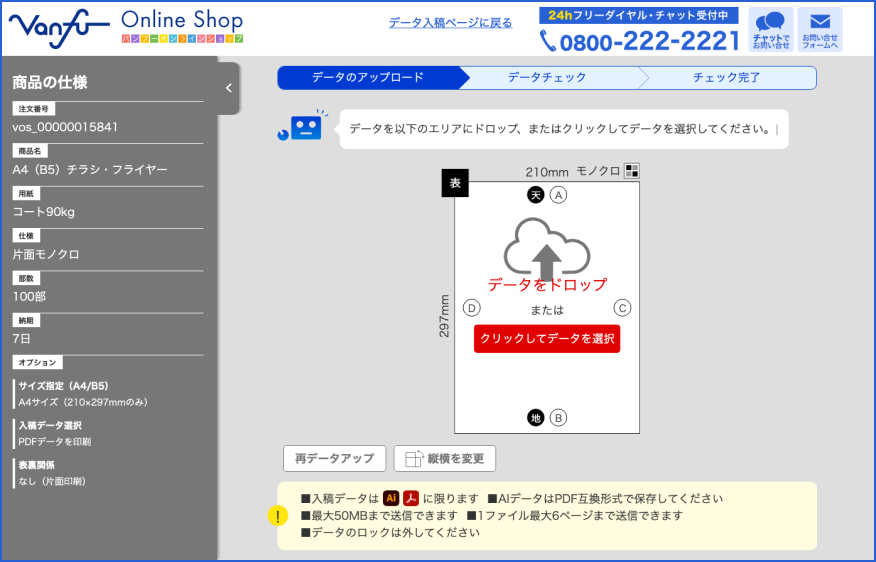Select the circled B edge marker
This screenshot has height=562, width=876.
tap(559, 417)
